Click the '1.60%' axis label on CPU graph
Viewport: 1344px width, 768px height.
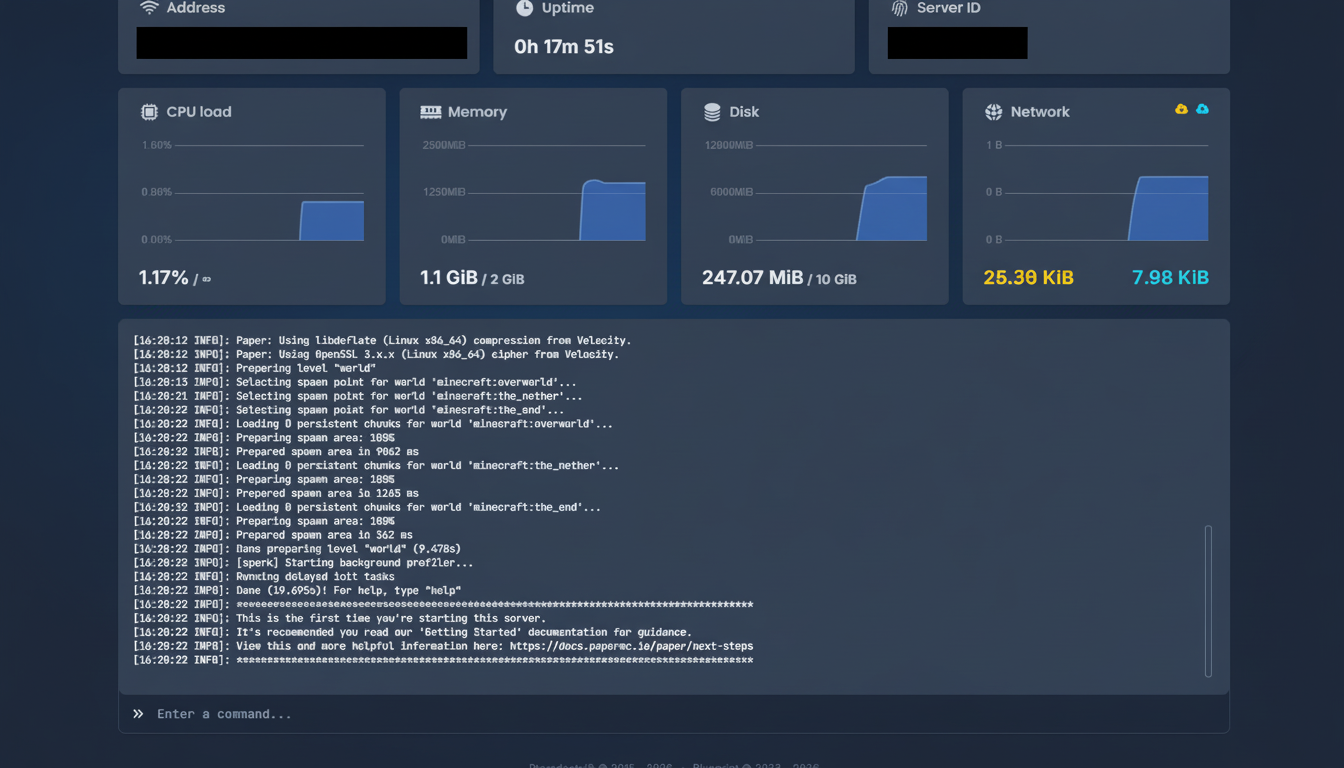(157, 146)
